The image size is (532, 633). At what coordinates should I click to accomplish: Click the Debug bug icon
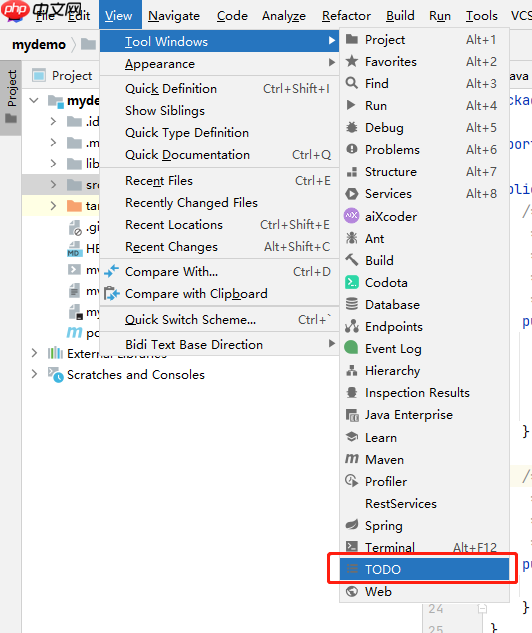(352, 128)
